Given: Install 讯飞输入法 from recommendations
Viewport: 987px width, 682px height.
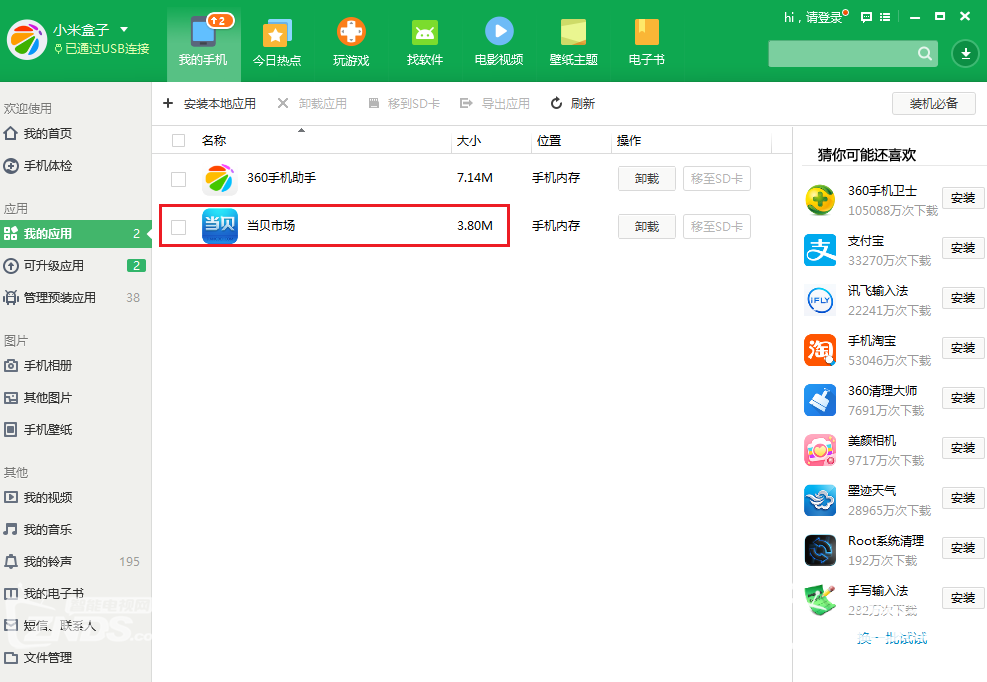Looking at the screenshot, I should pyautogui.click(x=963, y=298).
